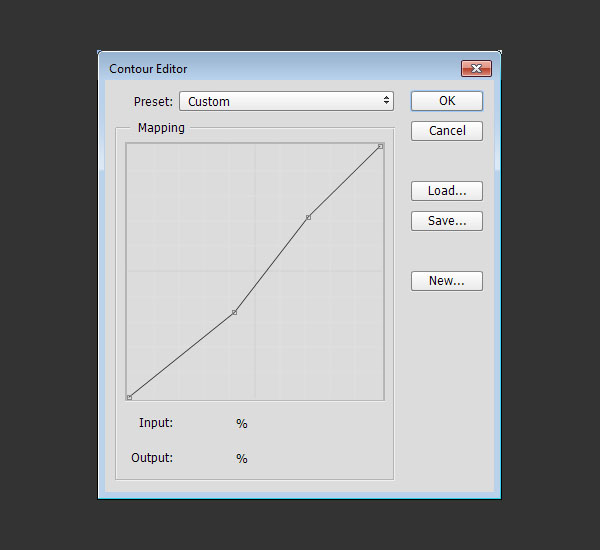600x550 pixels.
Task: Select the top-right curve control point
Action: pos(380,147)
